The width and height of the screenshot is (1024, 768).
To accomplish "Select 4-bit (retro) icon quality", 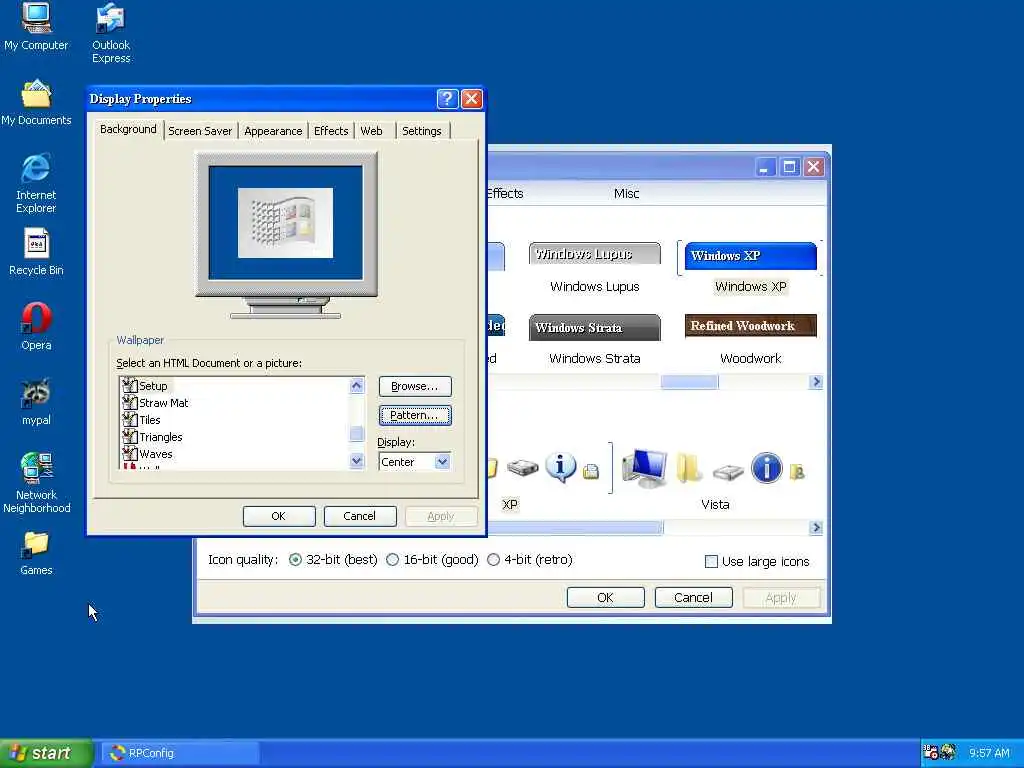I will click(x=530, y=560).
